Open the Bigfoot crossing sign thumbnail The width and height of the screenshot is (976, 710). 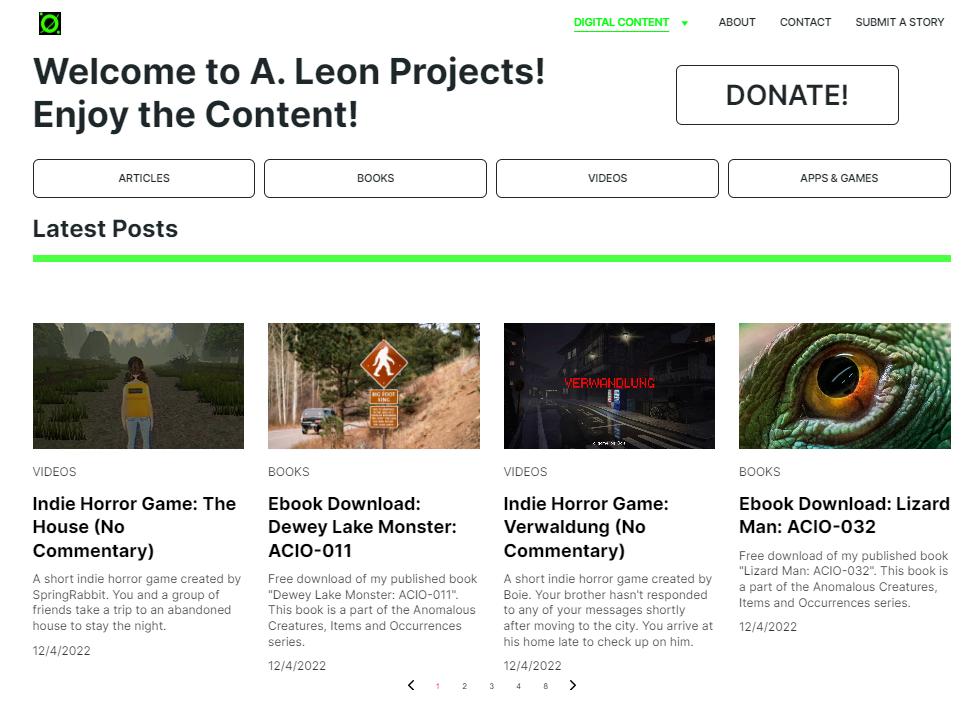tap(373, 386)
